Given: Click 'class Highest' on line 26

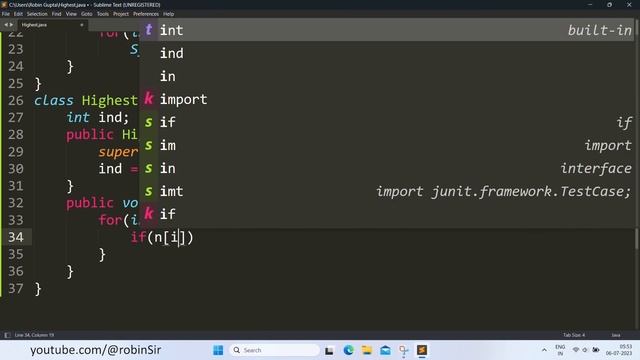Looking at the screenshot, I should 86,100.
